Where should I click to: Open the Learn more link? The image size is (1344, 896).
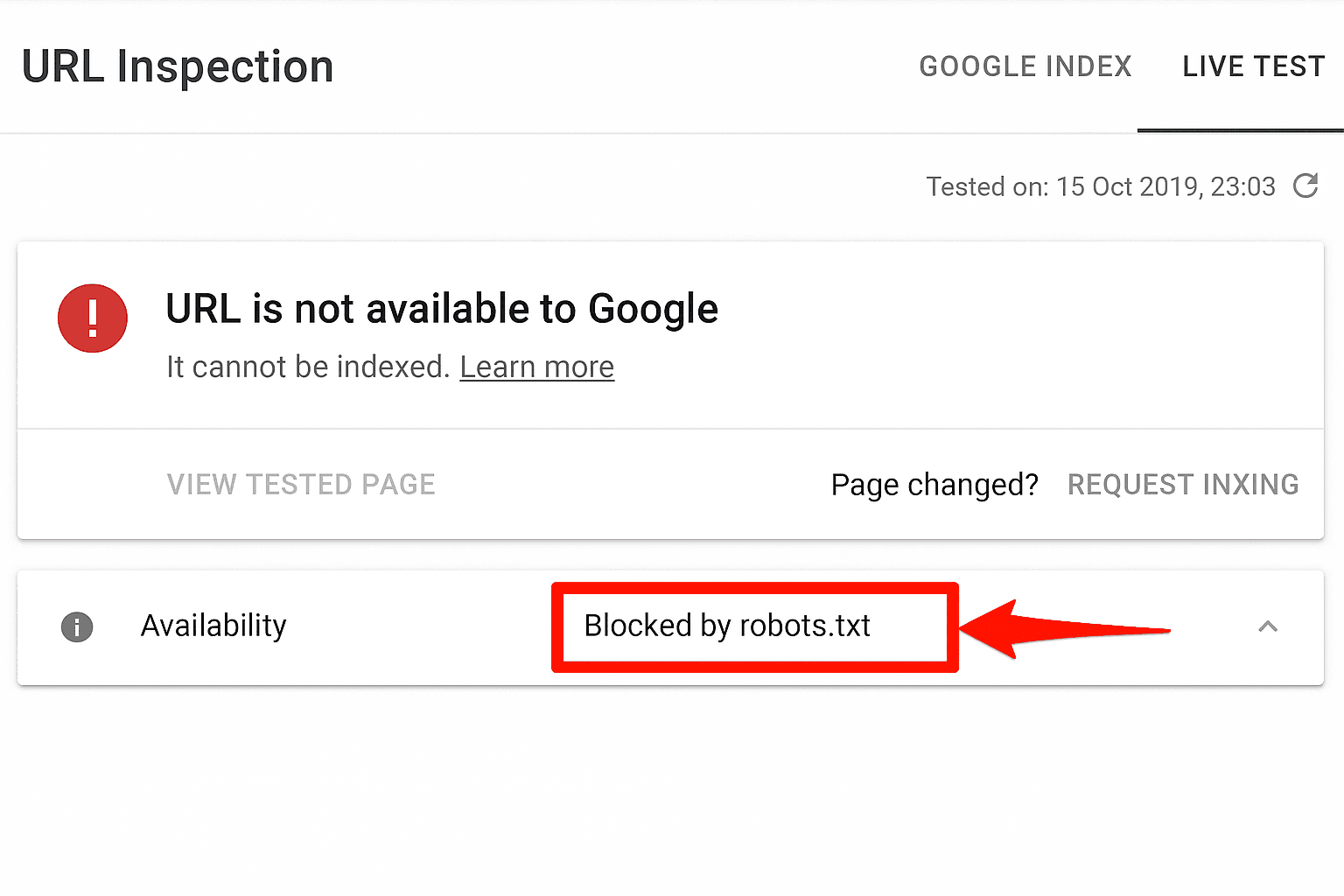click(536, 367)
